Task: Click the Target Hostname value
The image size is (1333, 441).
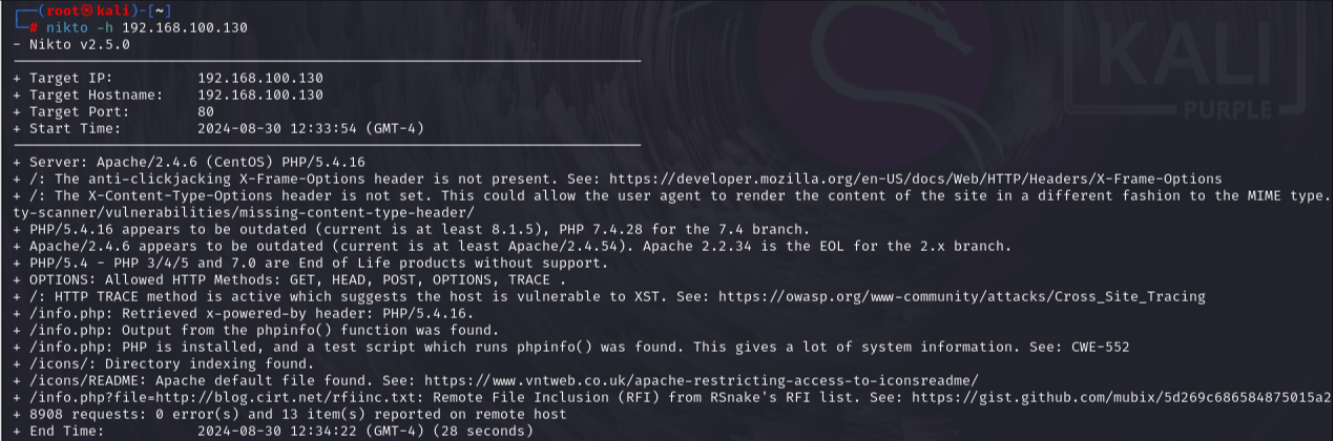Action: (x=260, y=95)
